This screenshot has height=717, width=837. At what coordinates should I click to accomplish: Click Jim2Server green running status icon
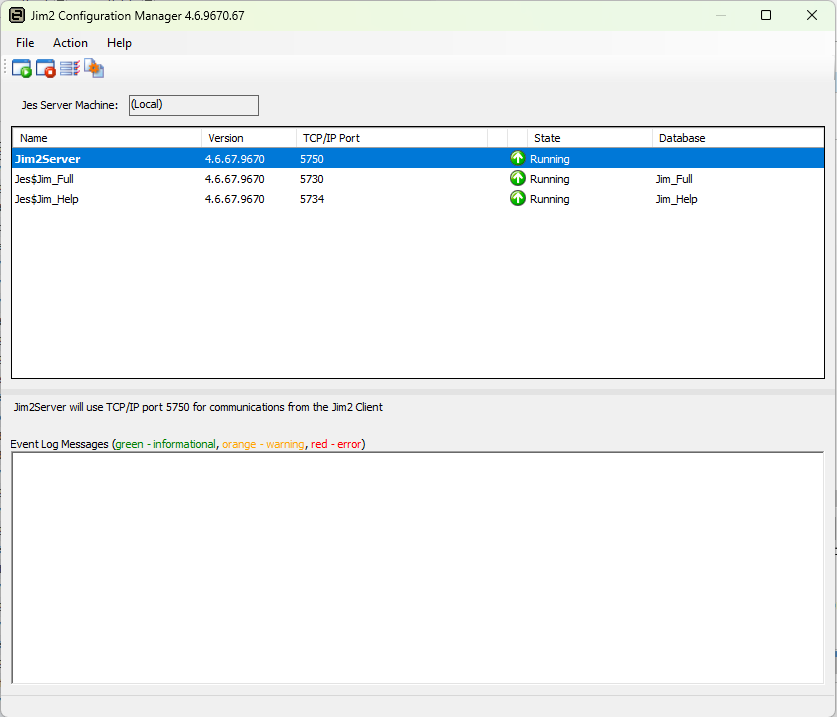(x=517, y=159)
